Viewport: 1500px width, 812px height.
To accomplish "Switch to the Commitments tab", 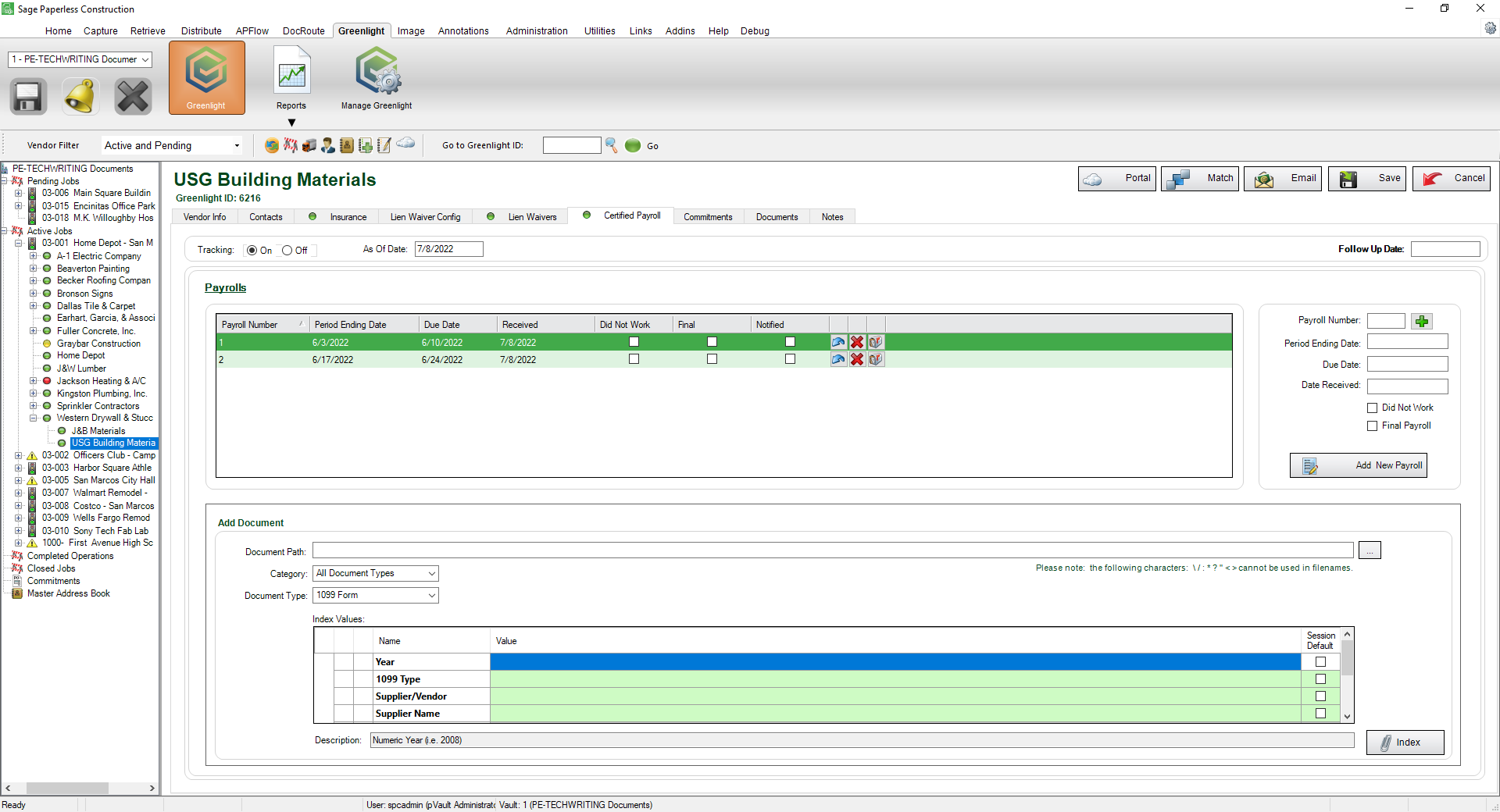I will pos(709,217).
